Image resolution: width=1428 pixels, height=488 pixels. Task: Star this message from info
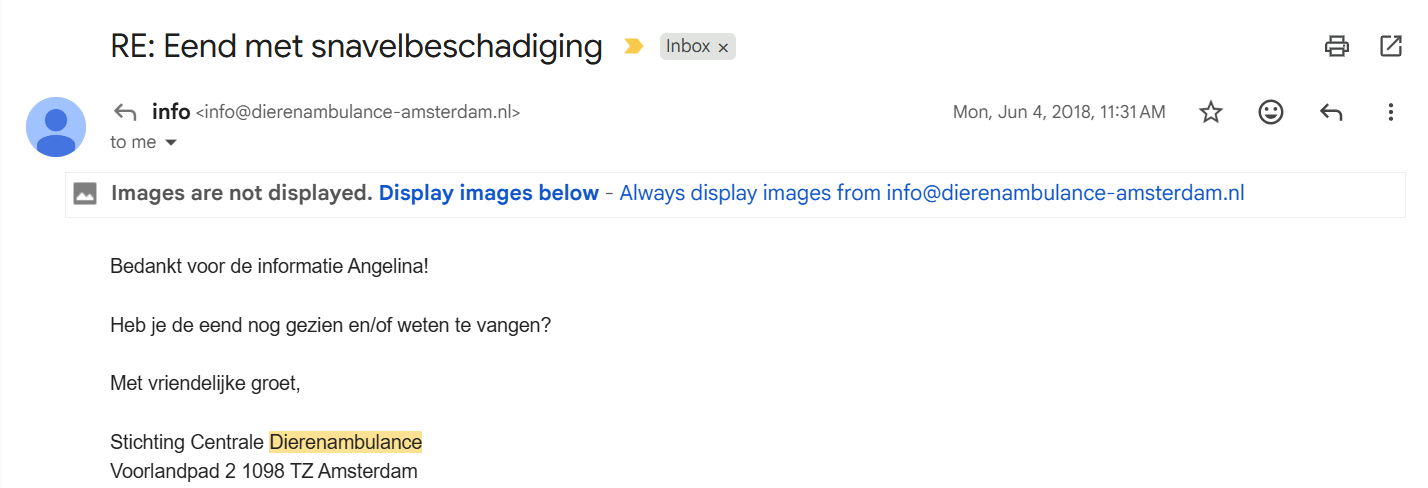(1211, 112)
